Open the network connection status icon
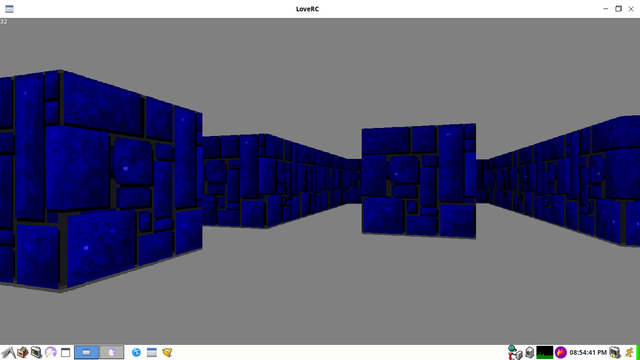 (x=515, y=352)
